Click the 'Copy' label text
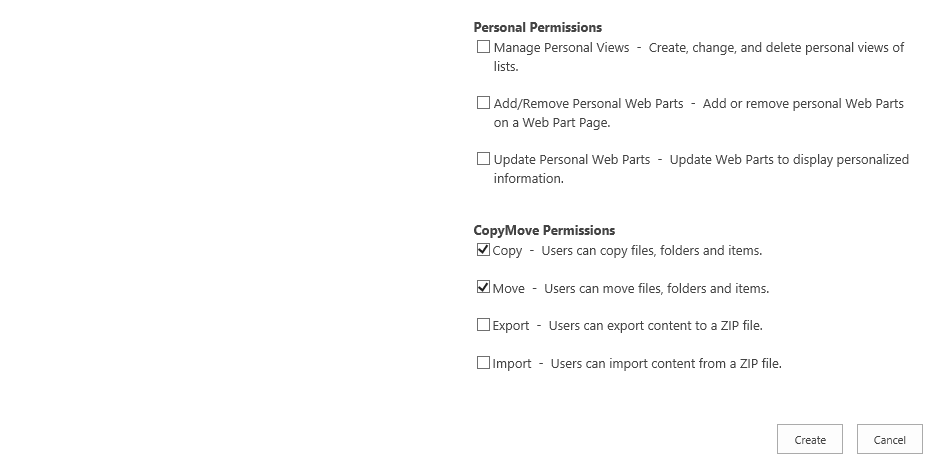Viewport: 930px width, 461px height. pyautogui.click(x=508, y=251)
